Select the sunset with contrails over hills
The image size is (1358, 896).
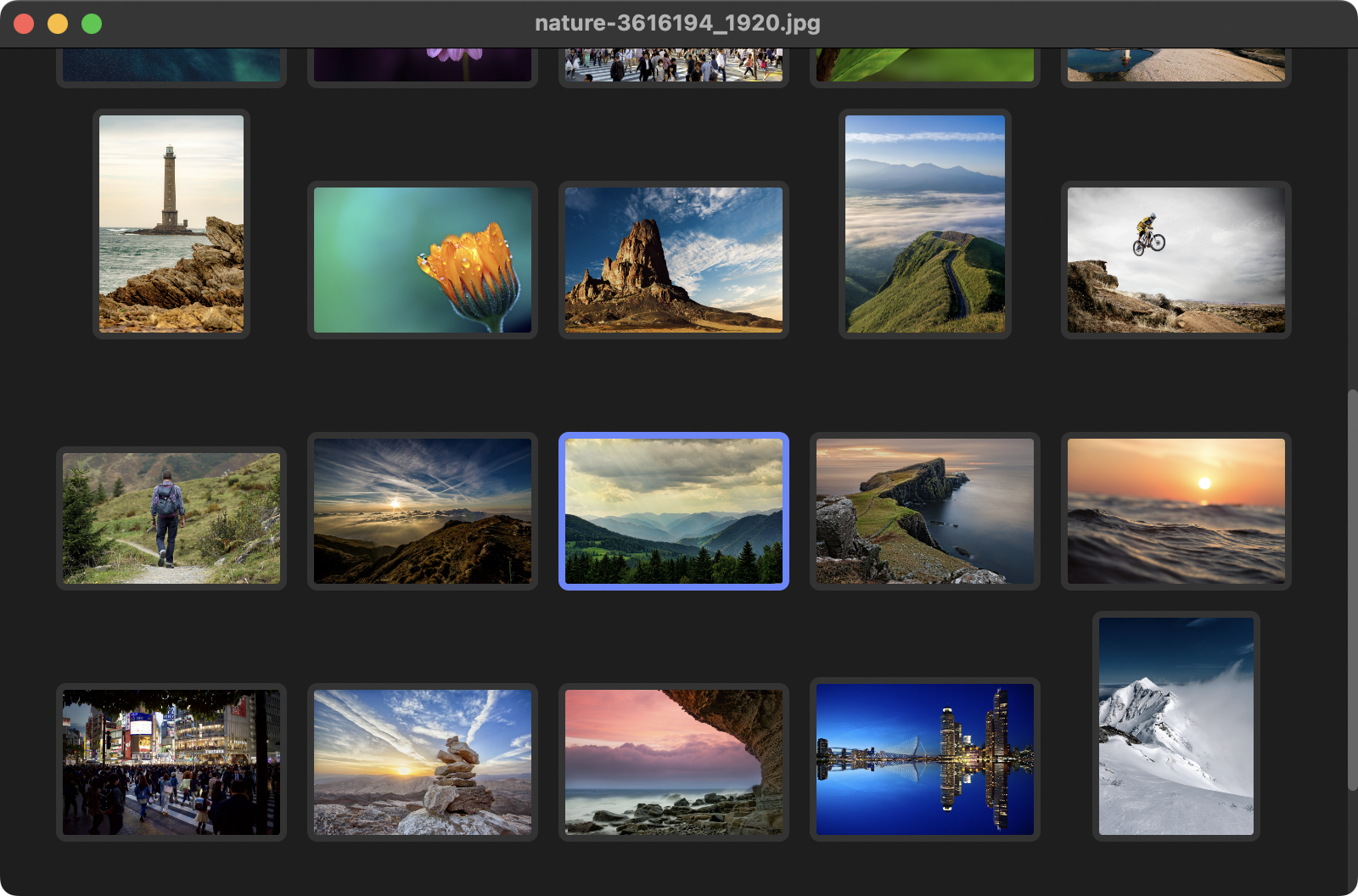(x=423, y=511)
